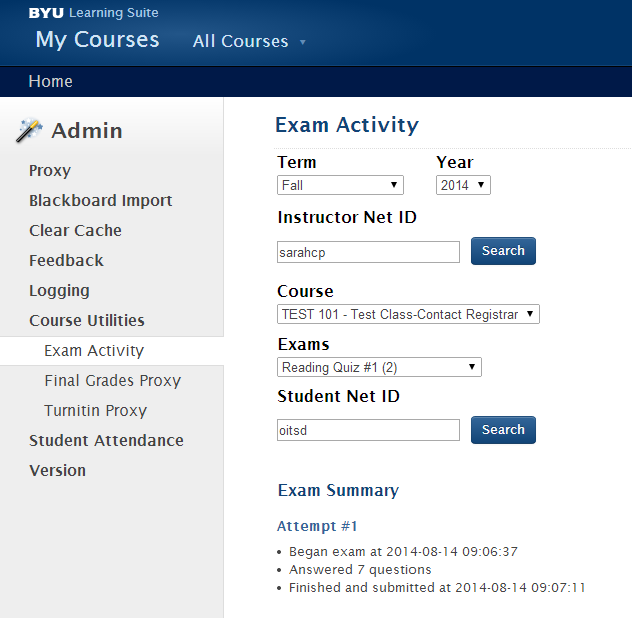Open the Feedback admin page
Viewport: 632px width, 618px height.
point(67,260)
